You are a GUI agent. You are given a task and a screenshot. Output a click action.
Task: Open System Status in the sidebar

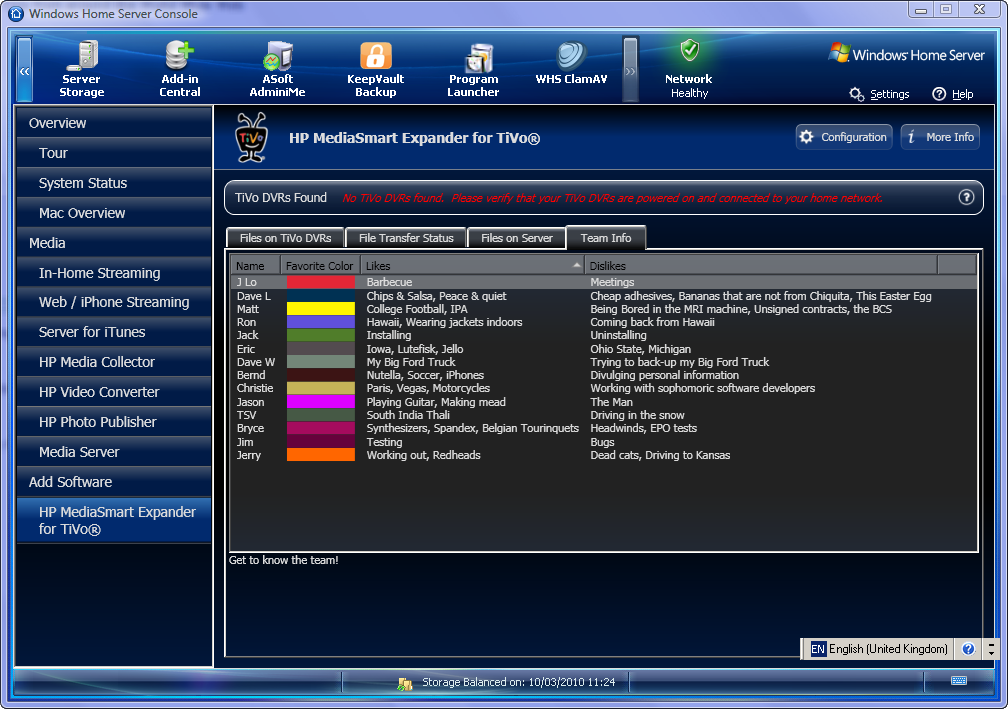click(x=114, y=183)
